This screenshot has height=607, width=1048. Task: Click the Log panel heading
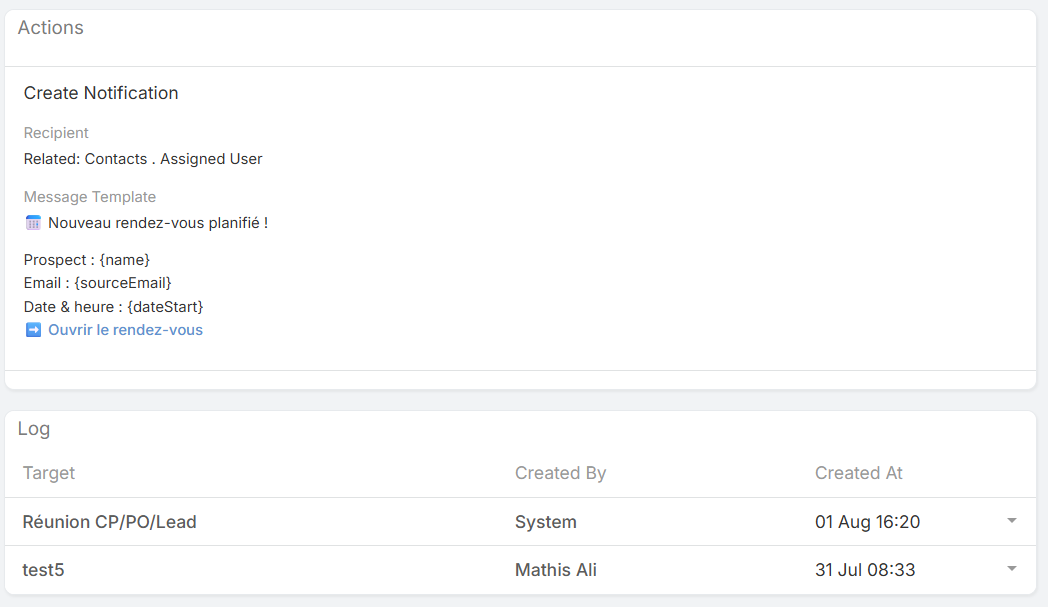34,429
